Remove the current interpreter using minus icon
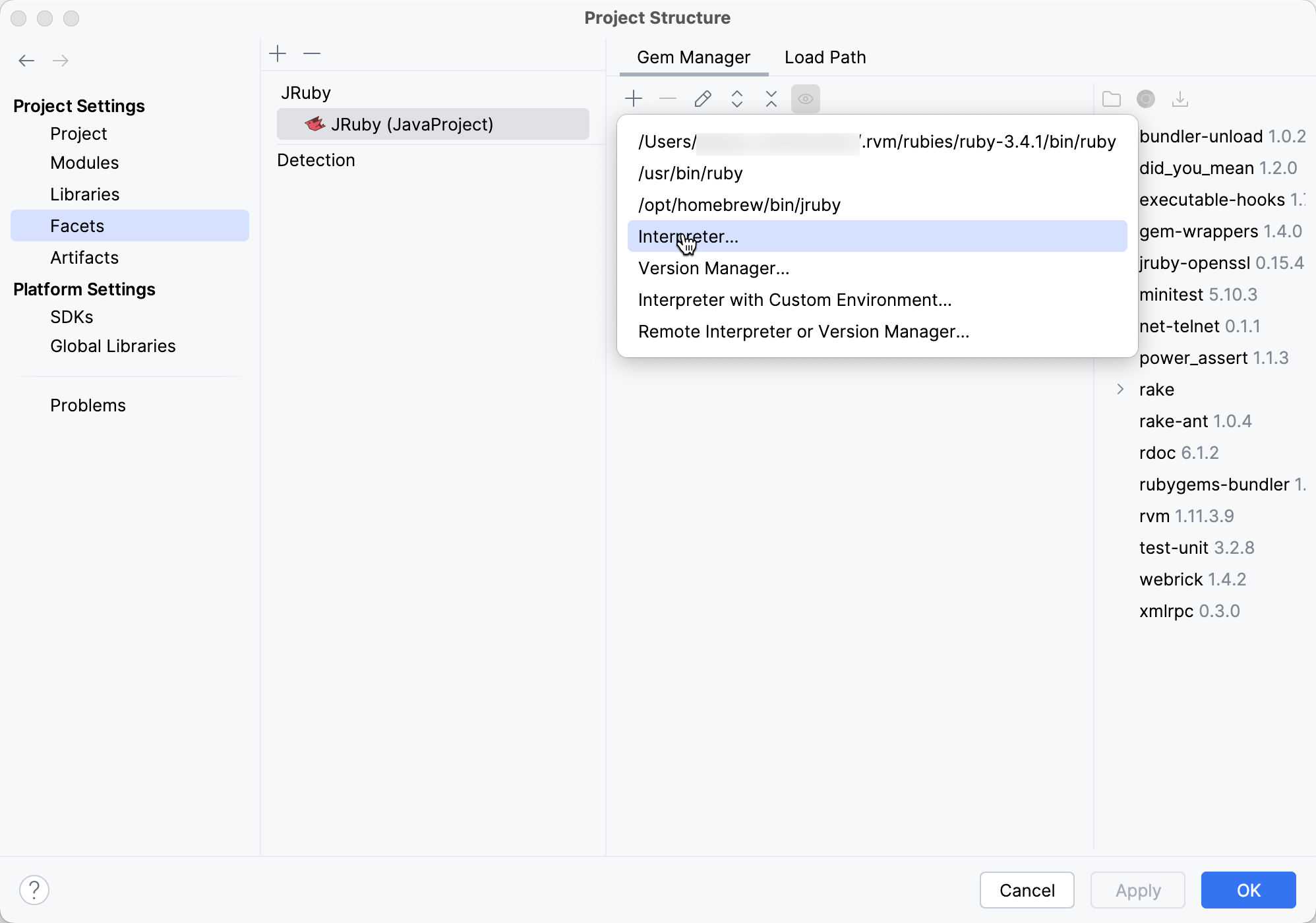 click(x=668, y=99)
